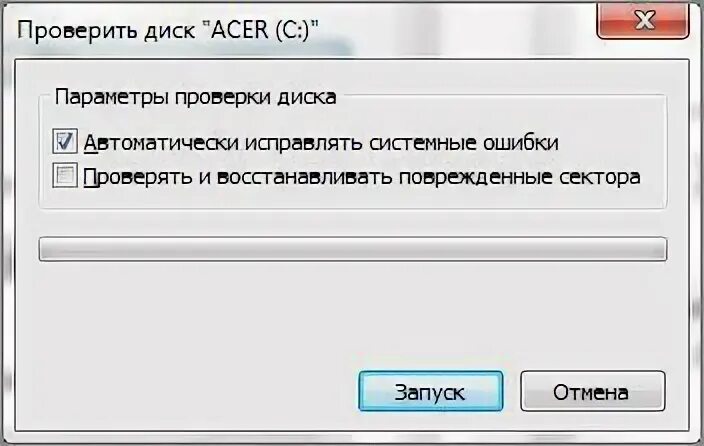This screenshot has height=446, width=704.
Task: Cancel the dialog using Отмена
Action: tap(592, 391)
